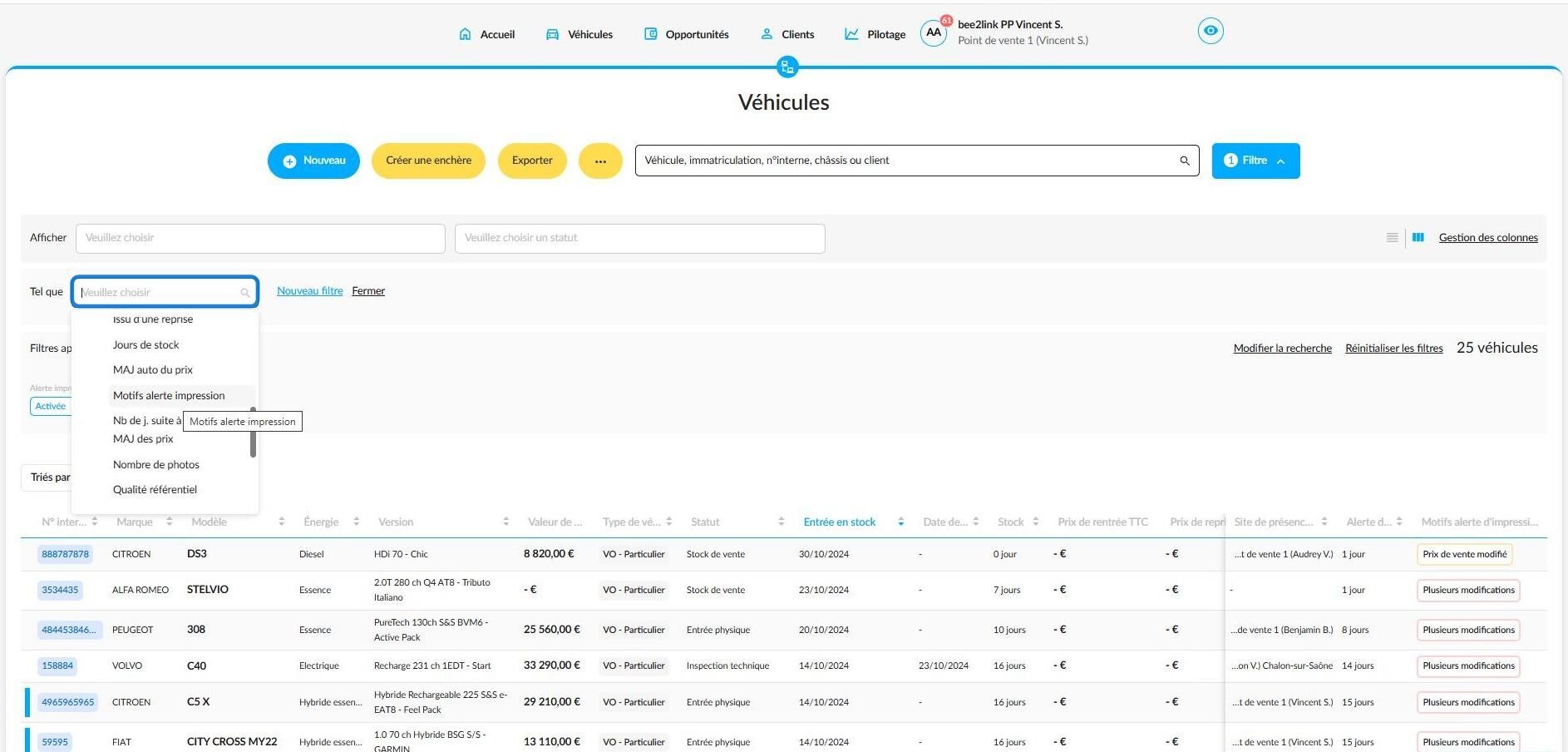The width and height of the screenshot is (1568, 752).
Task: Switch to the list view icon
Action: point(1392,238)
